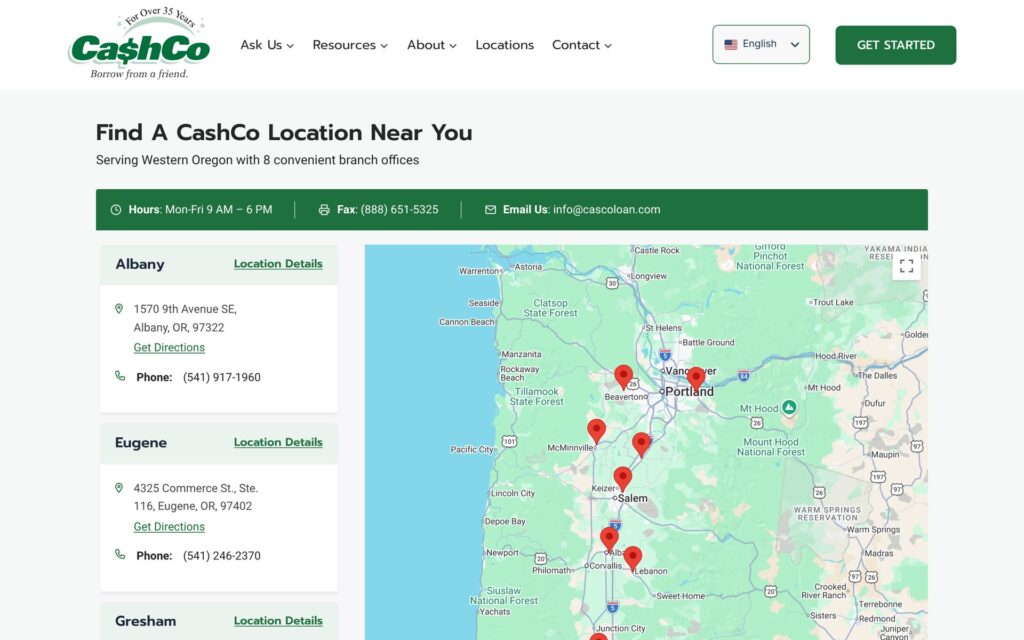Get Directions to the Eugene branch

[169, 526]
